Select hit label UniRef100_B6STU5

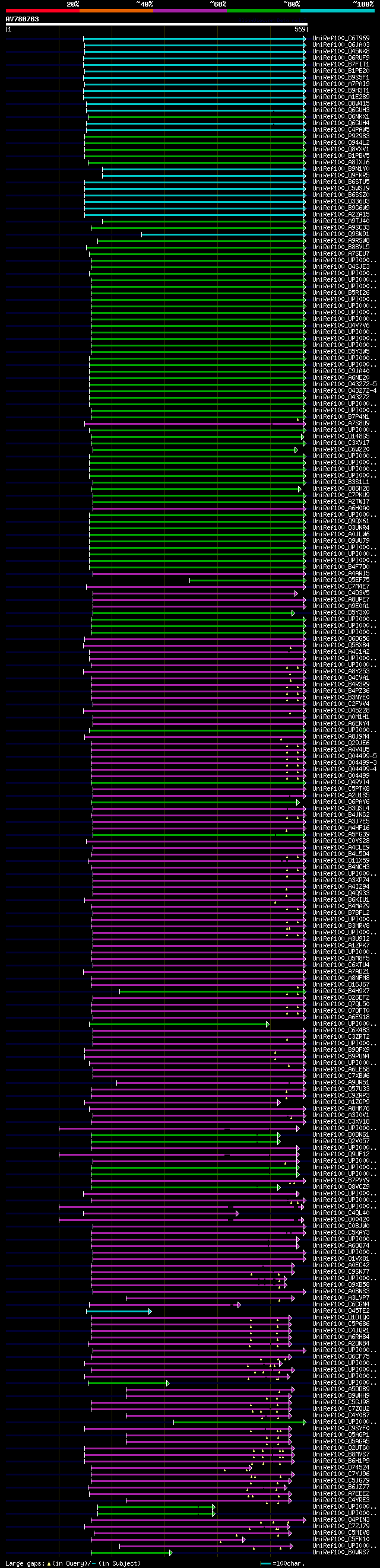click(341, 182)
